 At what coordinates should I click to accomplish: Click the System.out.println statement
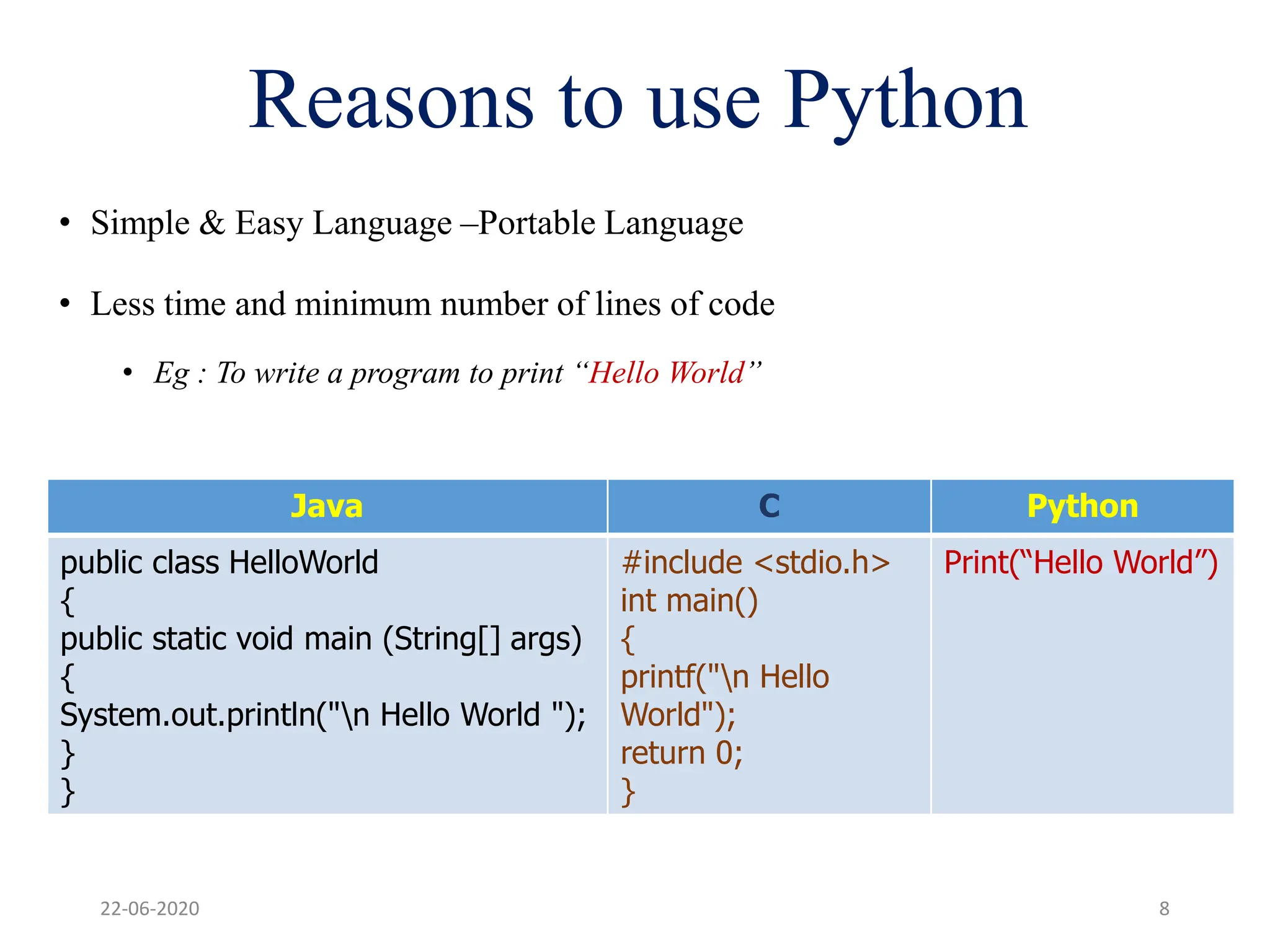click(x=322, y=715)
